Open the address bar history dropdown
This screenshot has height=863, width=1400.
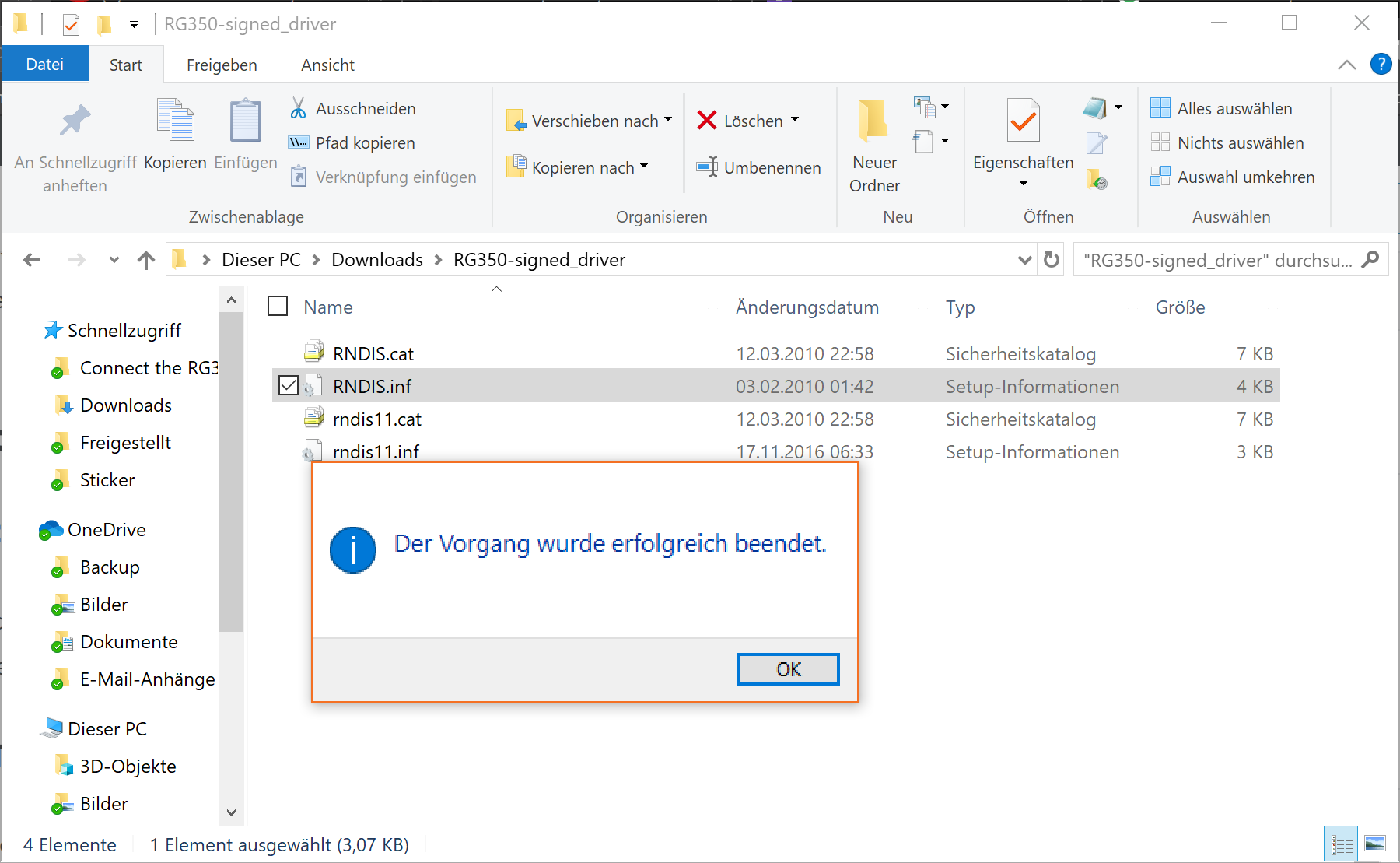[1024, 260]
